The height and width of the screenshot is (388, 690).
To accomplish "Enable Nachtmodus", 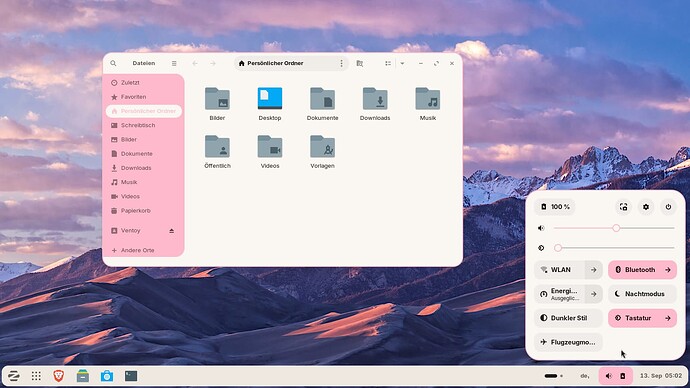I will click(x=642, y=294).
